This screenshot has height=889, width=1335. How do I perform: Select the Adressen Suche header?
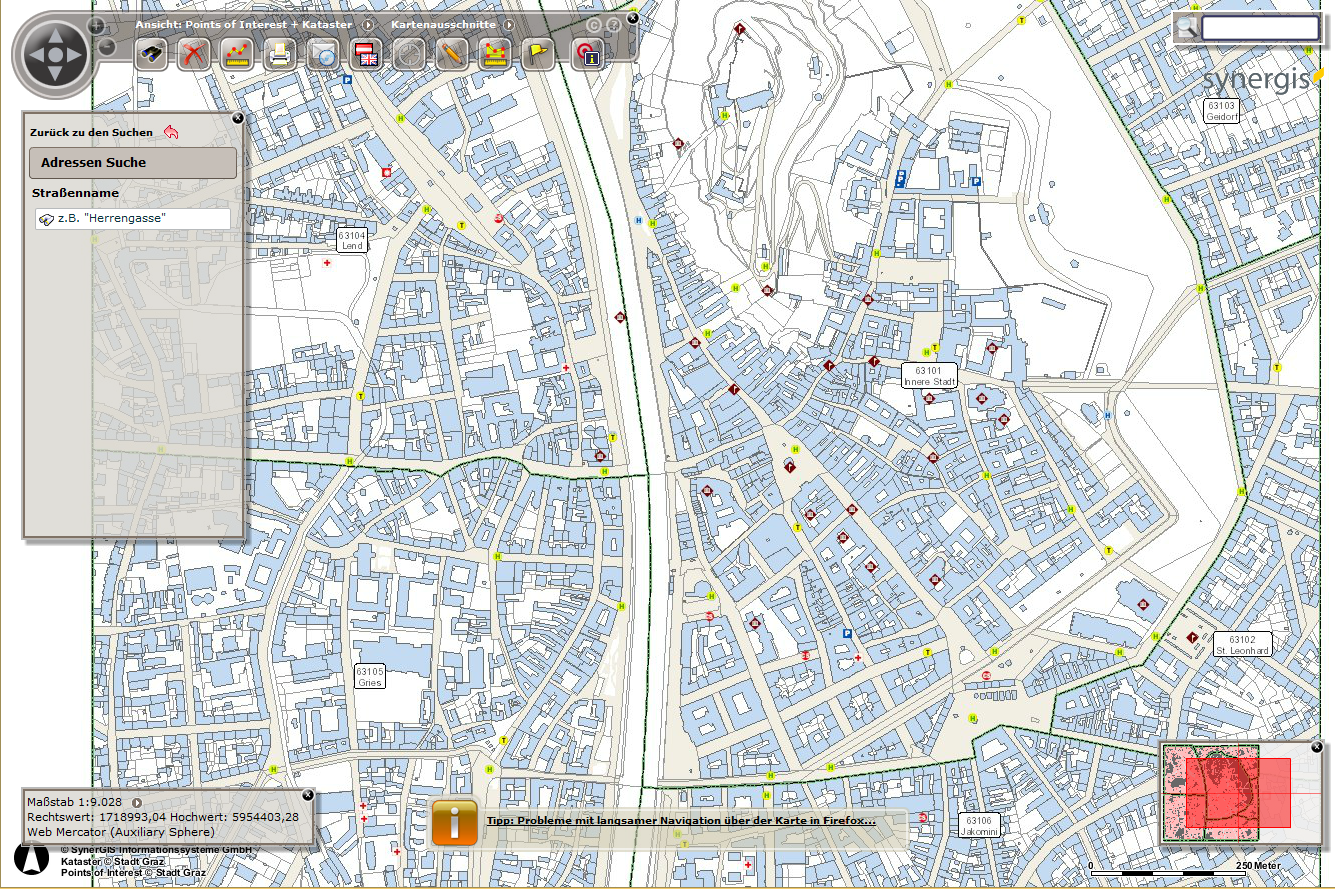(133, 163)
